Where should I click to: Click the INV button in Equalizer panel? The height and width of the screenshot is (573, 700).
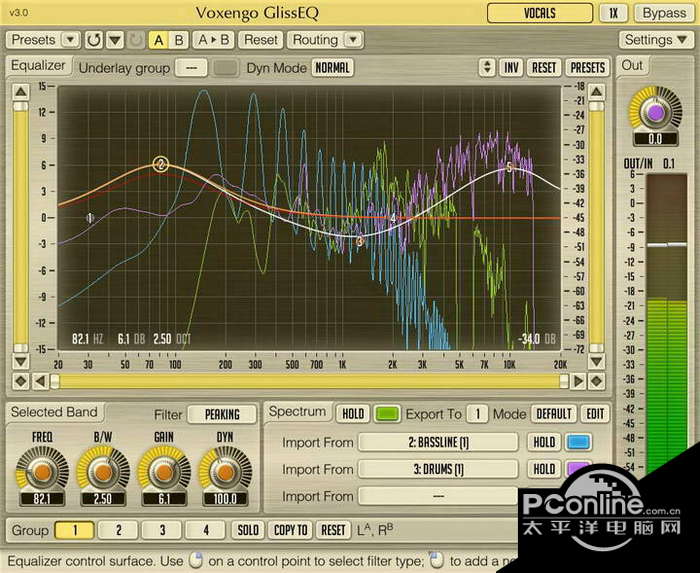(511, 67)
